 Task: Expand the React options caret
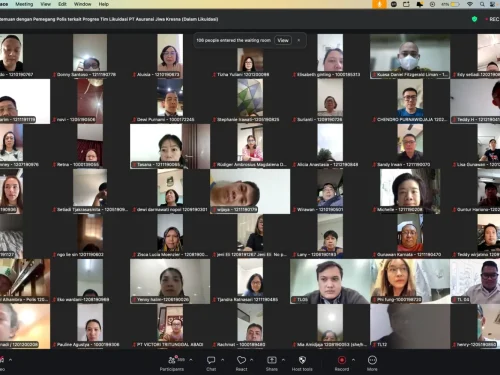click(x=251, y=360)
